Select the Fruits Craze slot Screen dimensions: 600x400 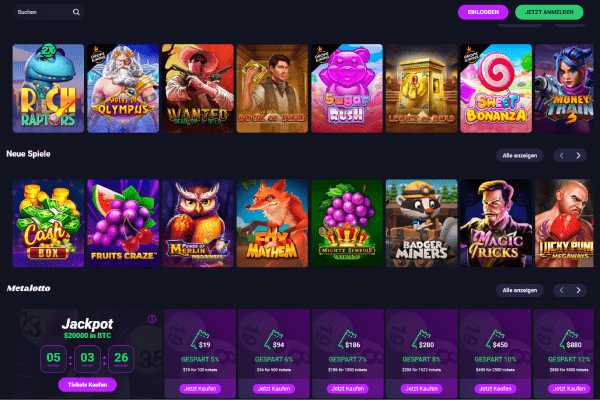point(123,223)
